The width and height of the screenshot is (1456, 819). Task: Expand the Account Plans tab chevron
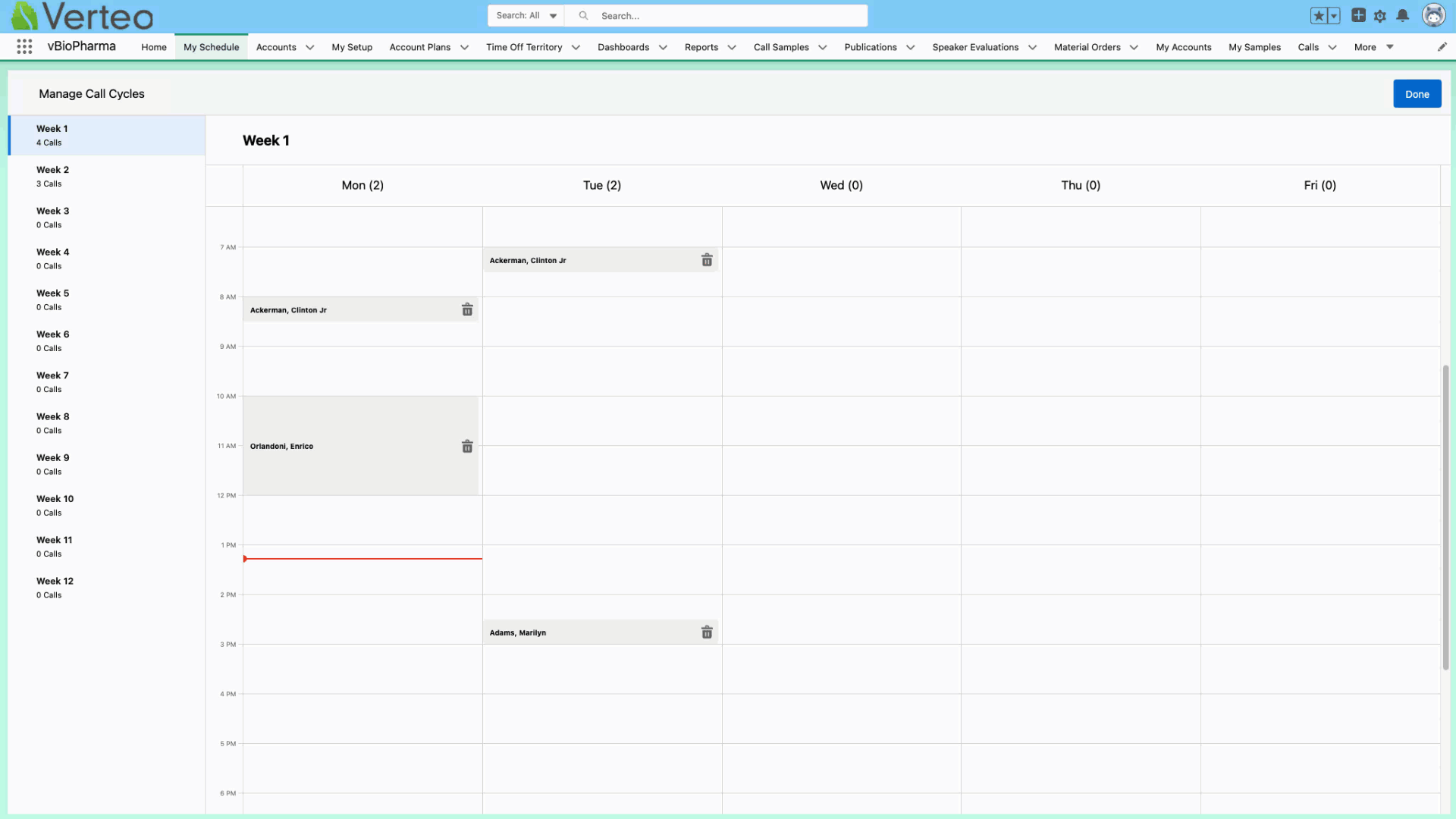[x=464, y=47]
